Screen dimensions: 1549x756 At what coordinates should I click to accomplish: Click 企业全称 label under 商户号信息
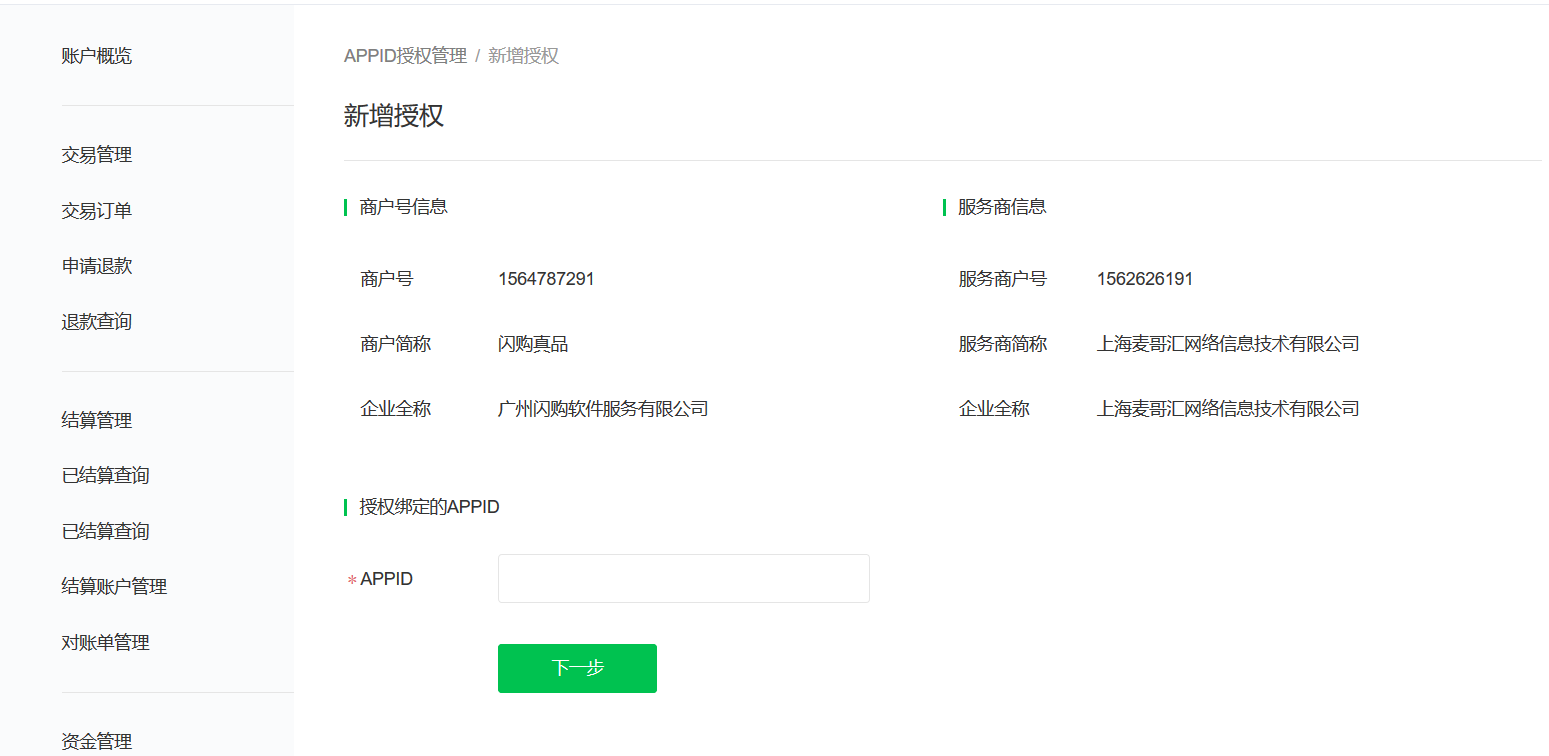[x=396, y=409]
